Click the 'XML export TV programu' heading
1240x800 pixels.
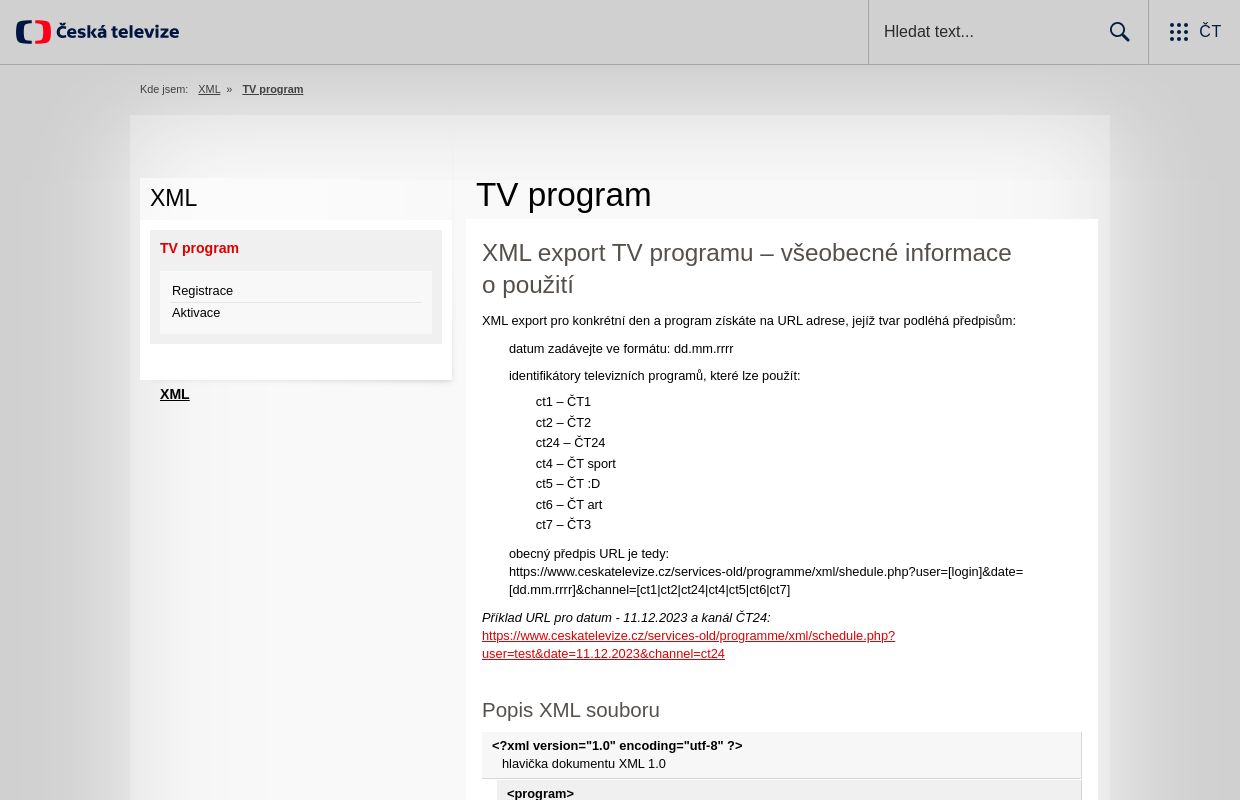point(747,269)
